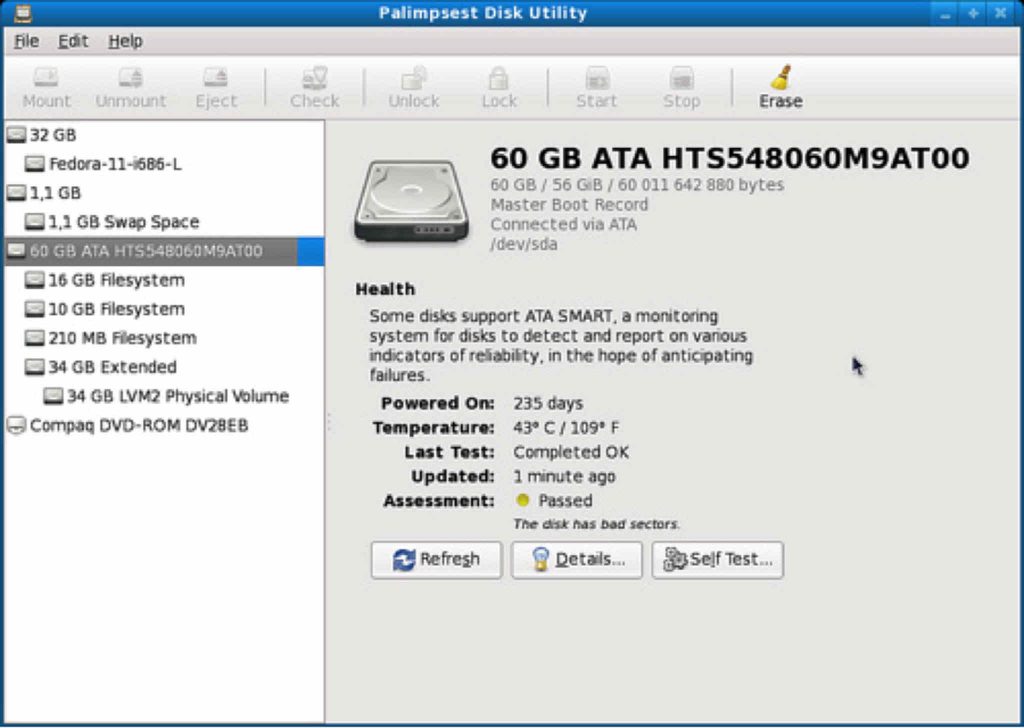Select the Fedora-11-i686-L volume
The height and width of the screenshot is (728, 1024).
163,164
